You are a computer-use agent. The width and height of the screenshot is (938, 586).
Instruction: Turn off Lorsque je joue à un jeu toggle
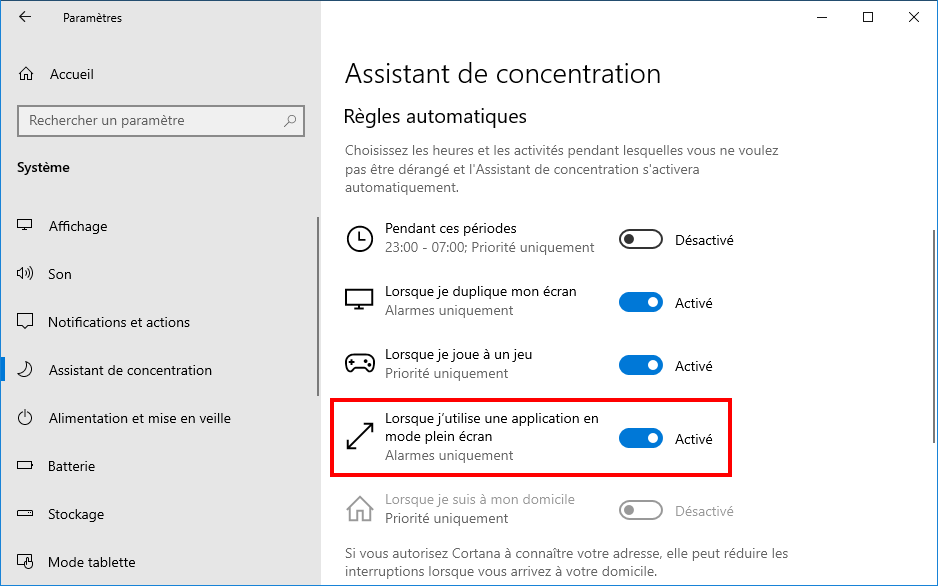(641, 365)
